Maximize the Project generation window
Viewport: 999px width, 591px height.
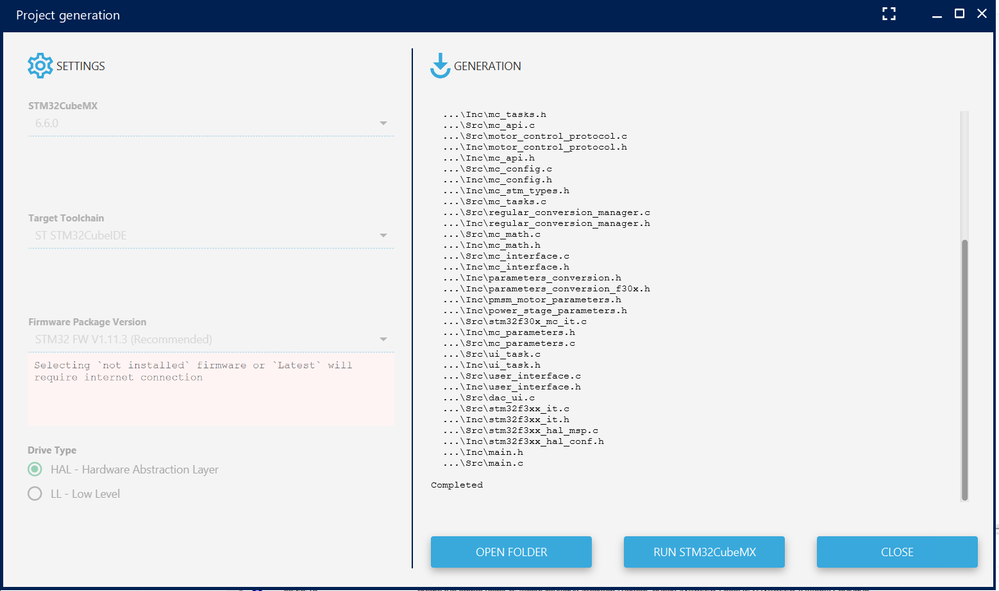click(959, 13)
